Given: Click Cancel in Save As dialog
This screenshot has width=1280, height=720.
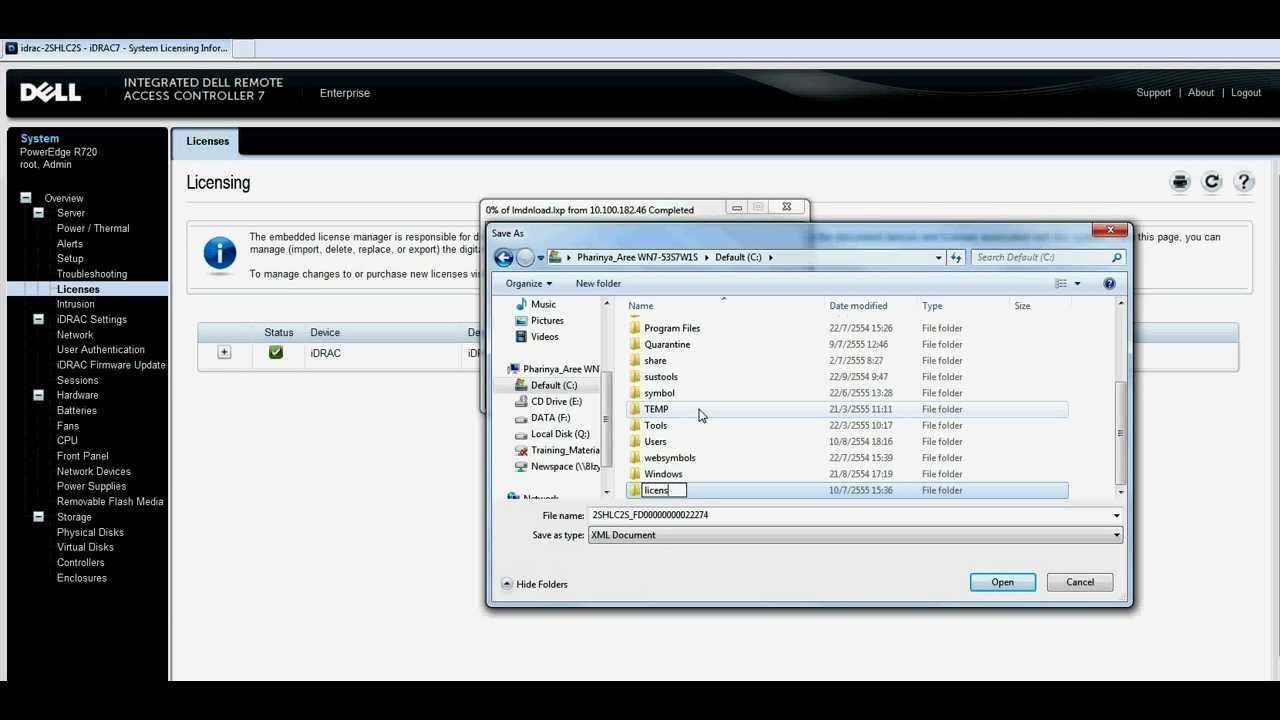Looking at the screenshot, I should point(1080,582).
